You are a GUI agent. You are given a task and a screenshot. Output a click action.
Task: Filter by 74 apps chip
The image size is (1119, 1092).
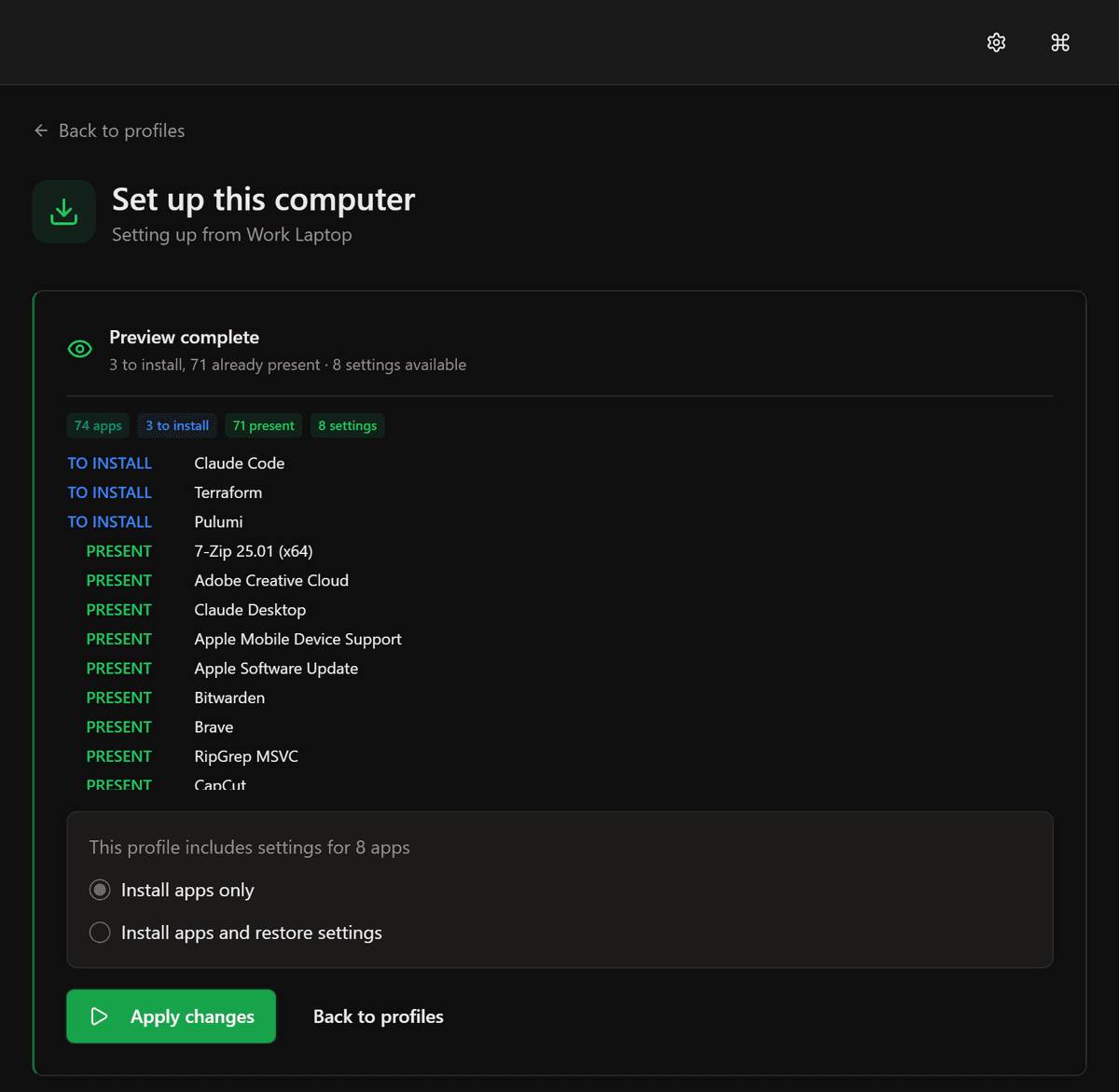[98, 425]
